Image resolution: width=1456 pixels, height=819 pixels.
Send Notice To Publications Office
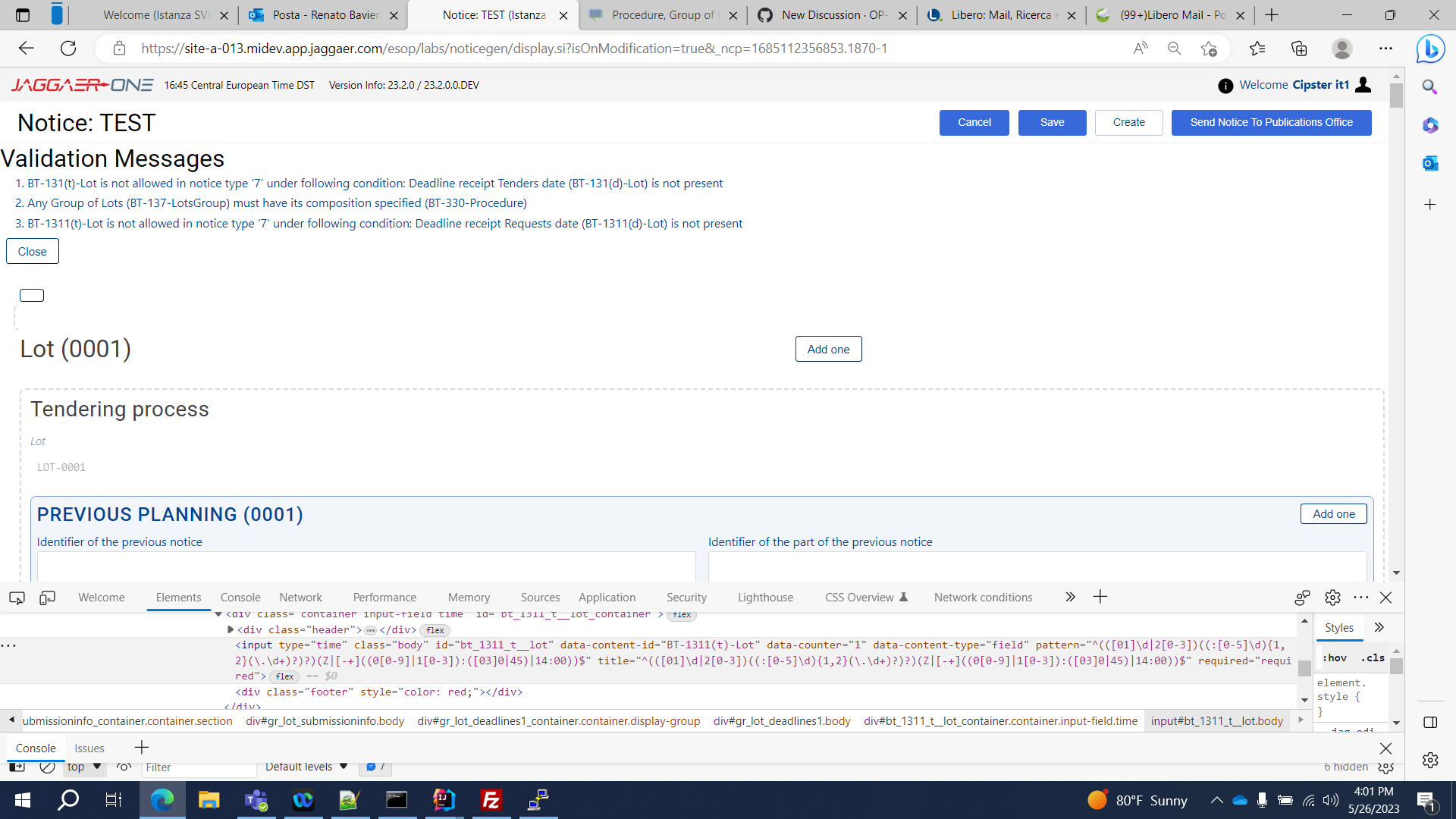tap(1272, 122)
